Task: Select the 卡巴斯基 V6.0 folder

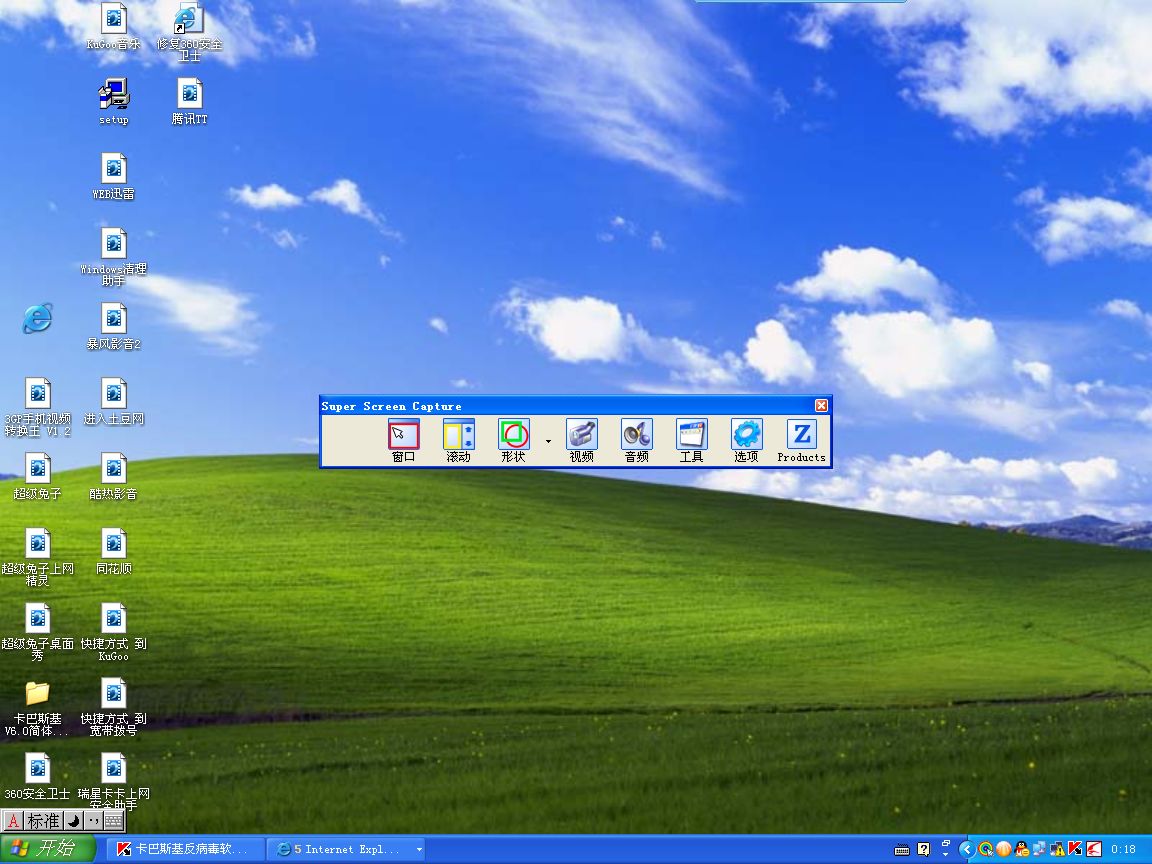Action: [37, 708]
